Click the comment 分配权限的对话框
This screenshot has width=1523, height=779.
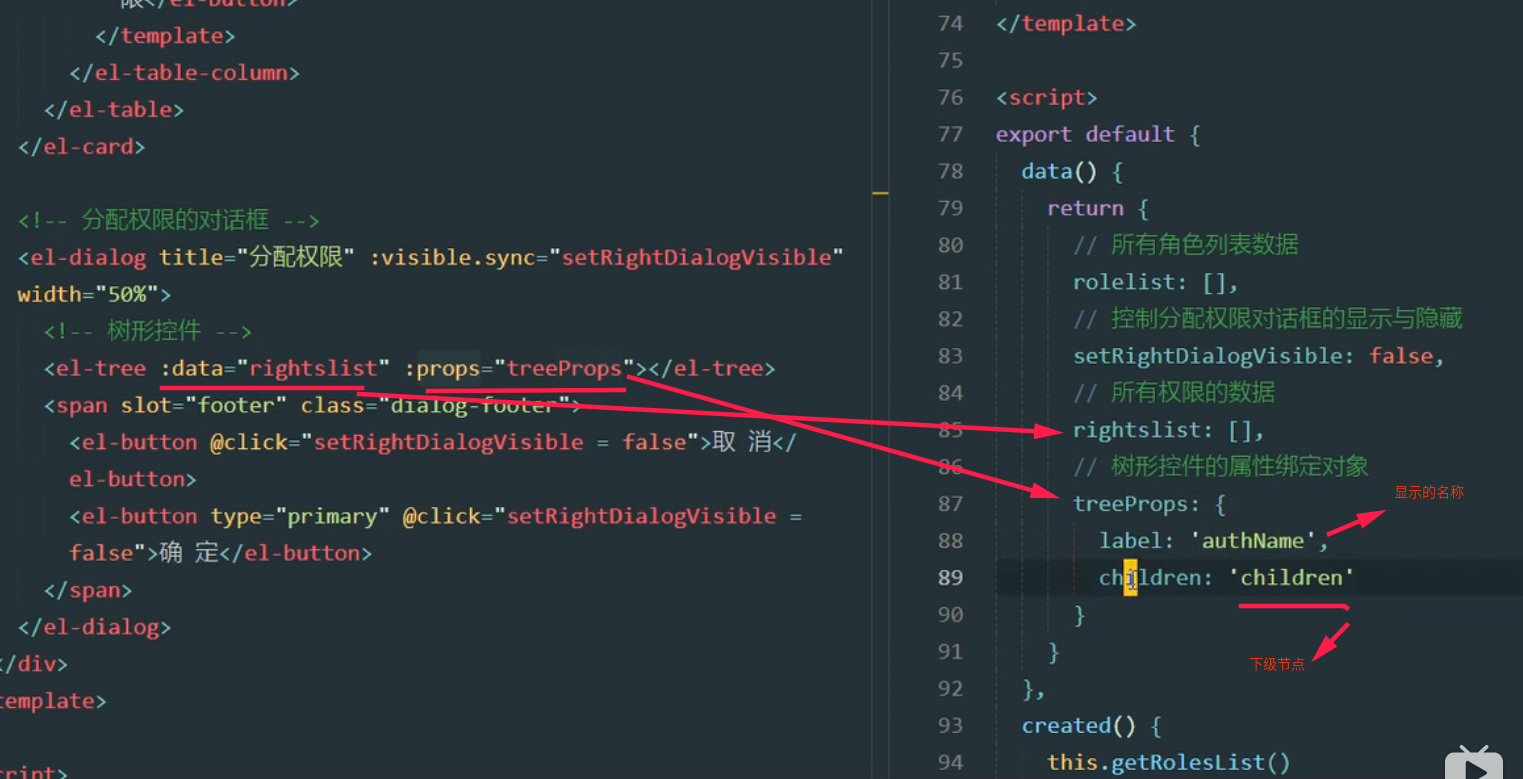(168, 220)
